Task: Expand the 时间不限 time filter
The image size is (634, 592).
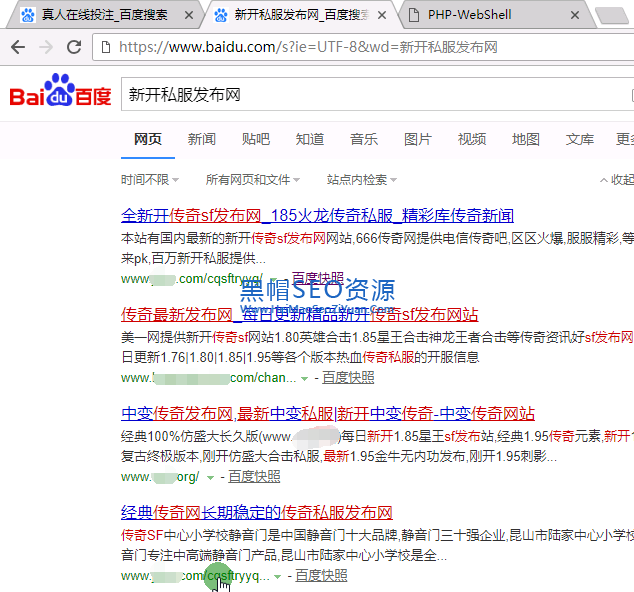Action: point(150,180)
